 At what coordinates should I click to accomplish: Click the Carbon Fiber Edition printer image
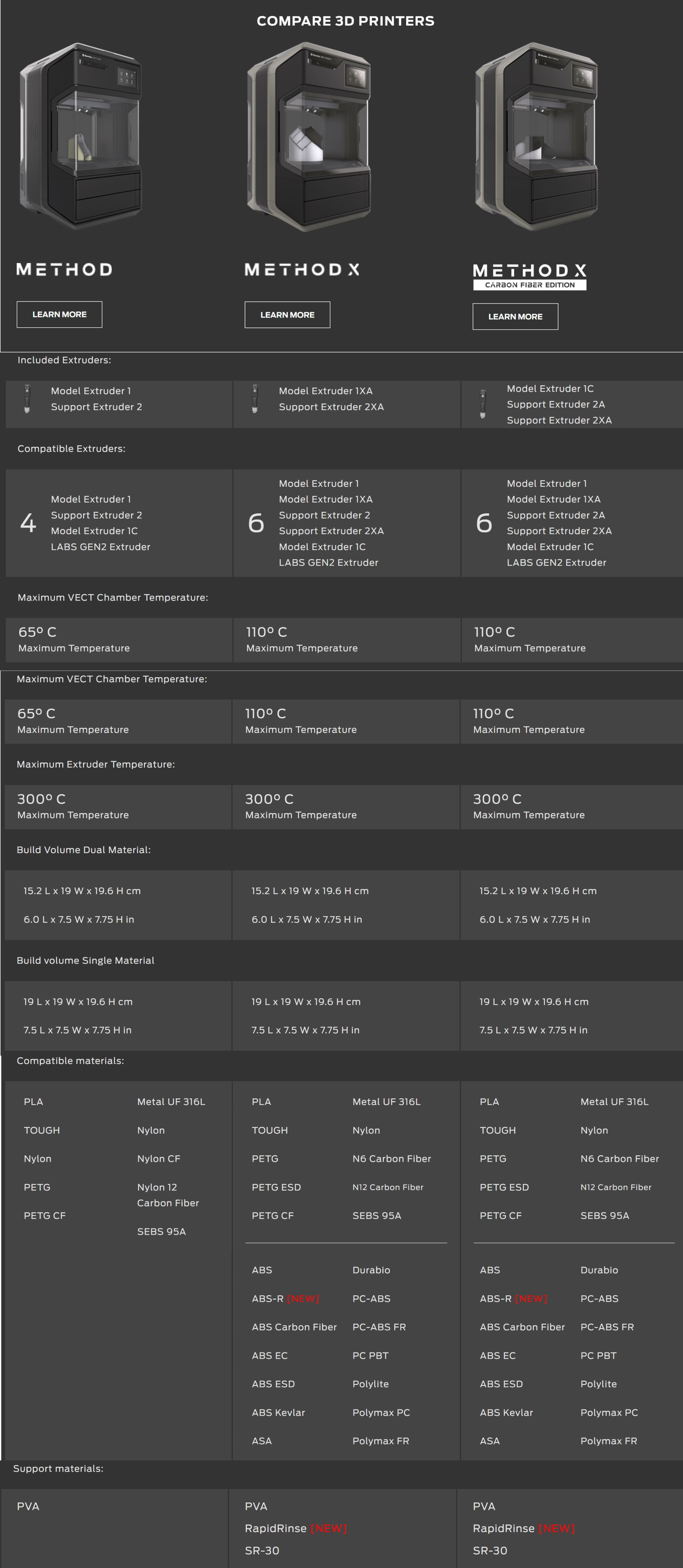pos(536,136)
